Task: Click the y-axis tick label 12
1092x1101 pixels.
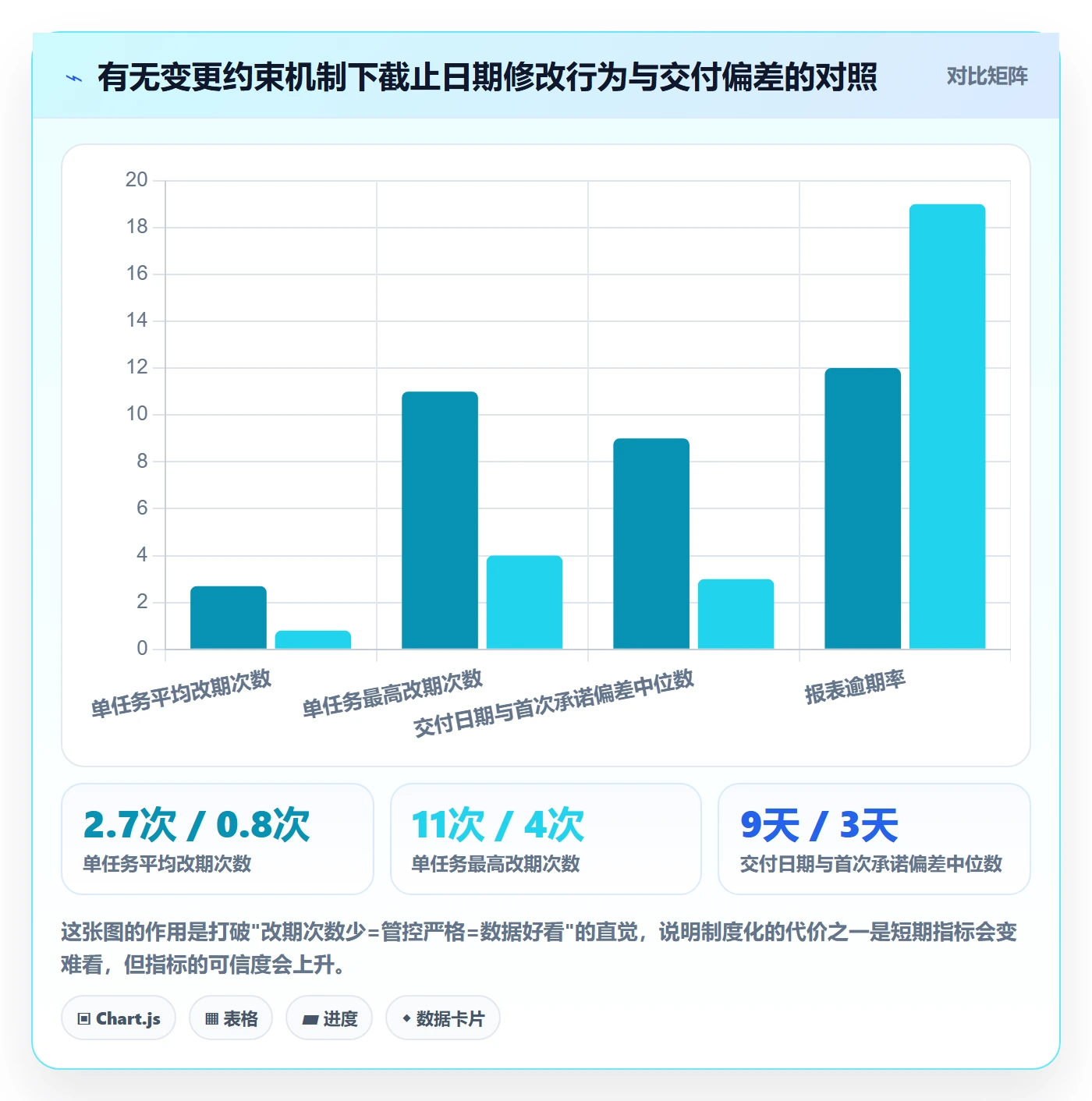Action: point(136,367)
